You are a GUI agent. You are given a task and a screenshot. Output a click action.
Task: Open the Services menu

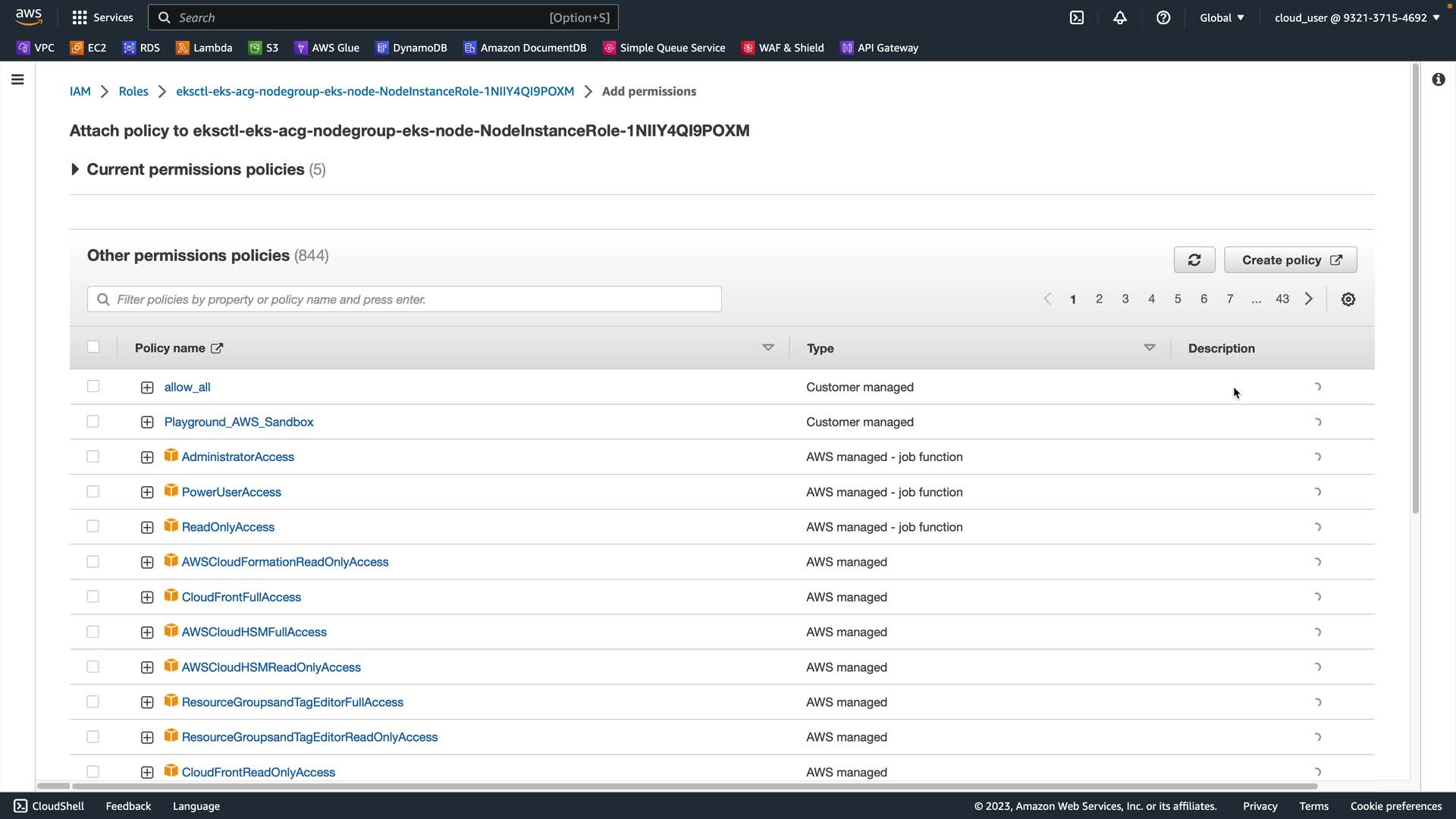click(x=102, y=17)
